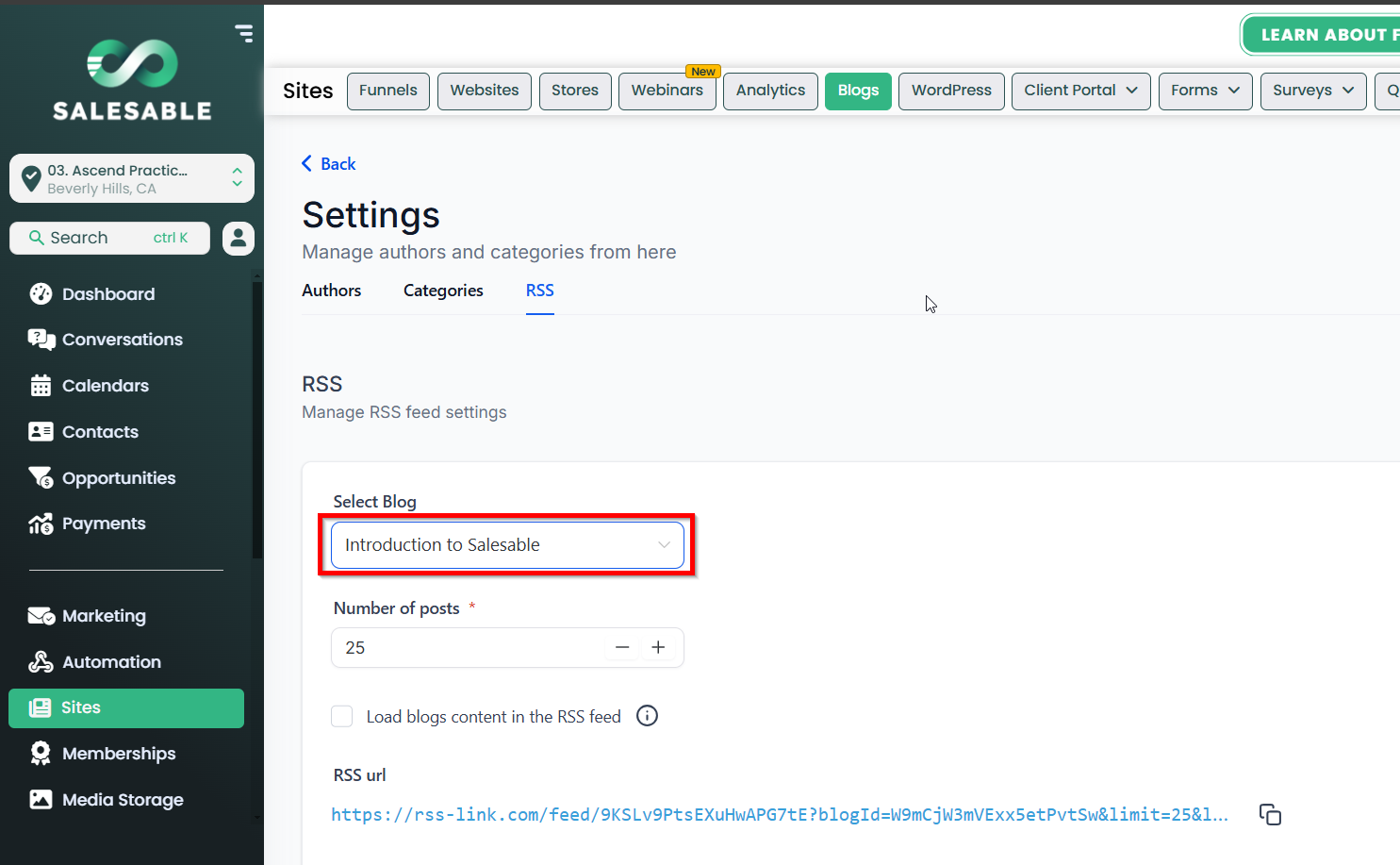The height and width of the screenshot is (865, 1400).
Task: Click the Learn About button
Action: (x=1322, y=35)
